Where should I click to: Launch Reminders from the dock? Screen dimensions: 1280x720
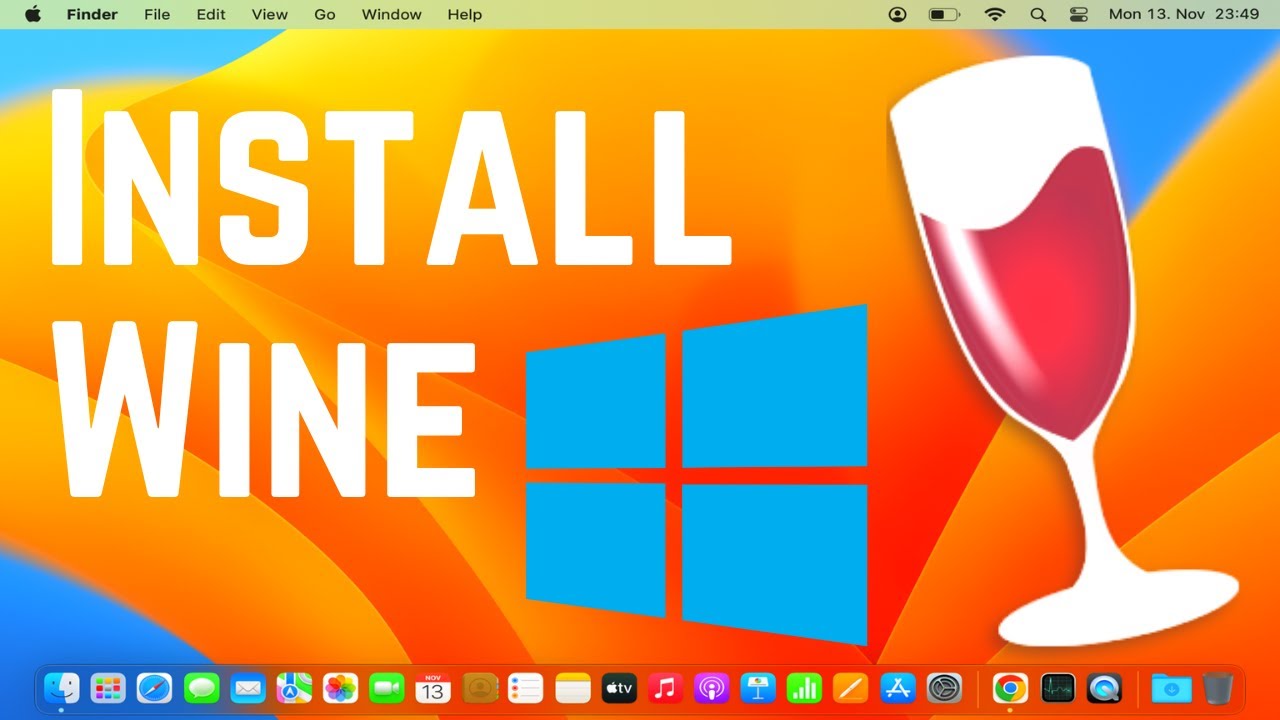(525, 688)
